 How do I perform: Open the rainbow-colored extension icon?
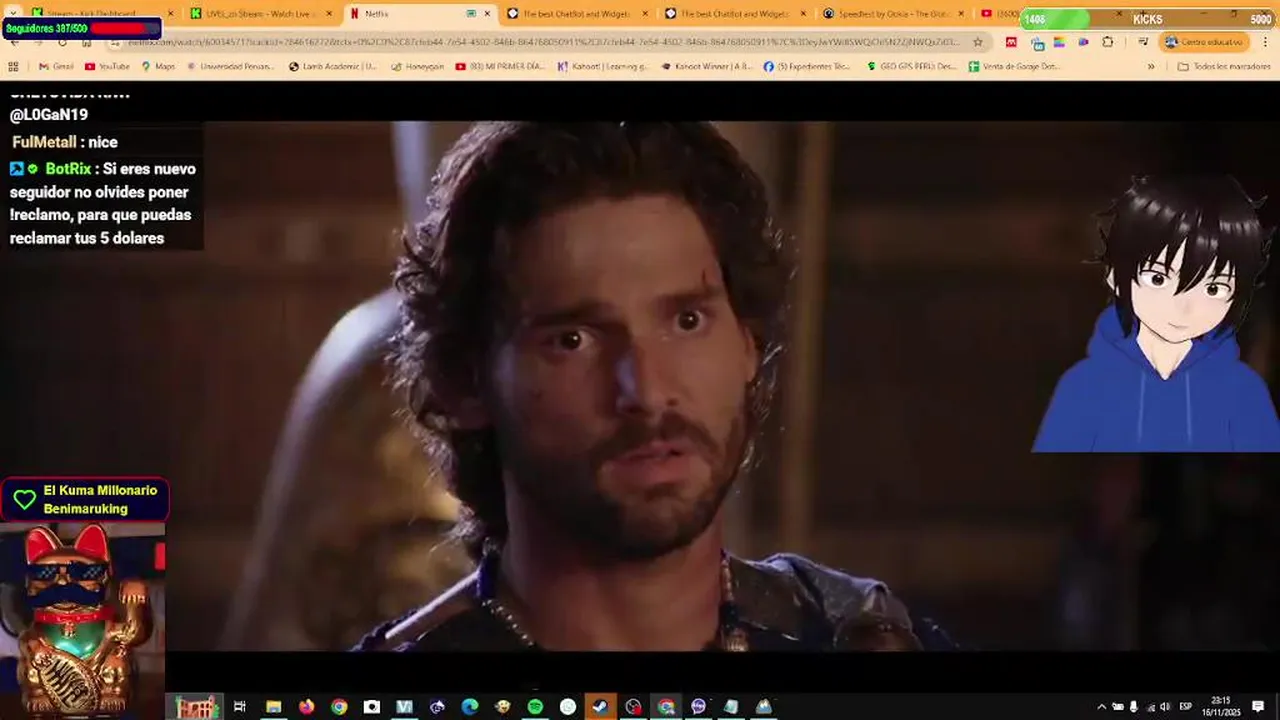tap(1059, 42)
